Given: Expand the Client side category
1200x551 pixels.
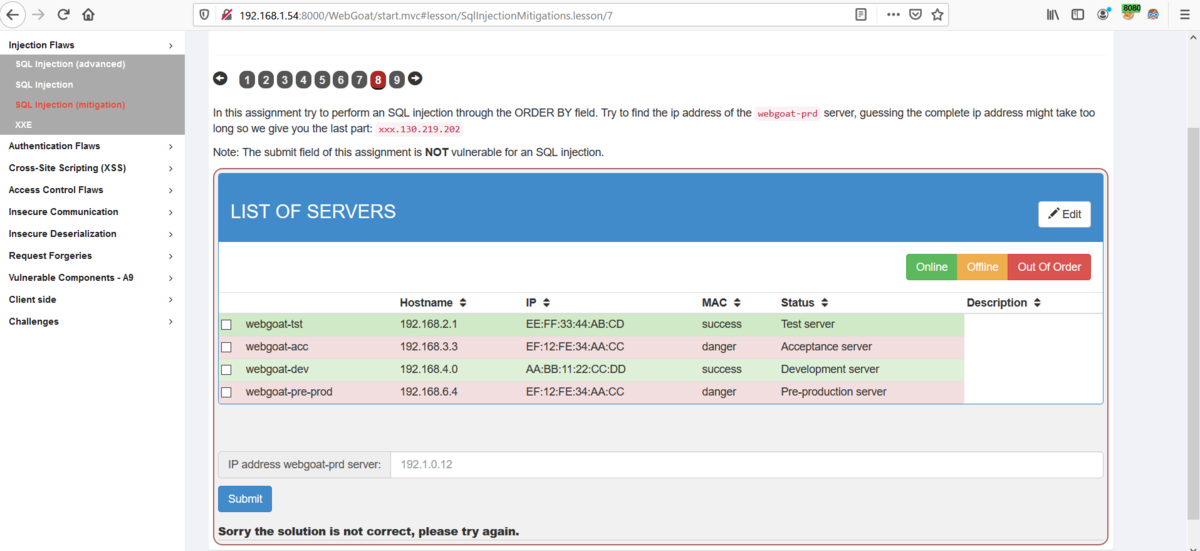Looking at the screenshot, I should (x=92, y=300).
